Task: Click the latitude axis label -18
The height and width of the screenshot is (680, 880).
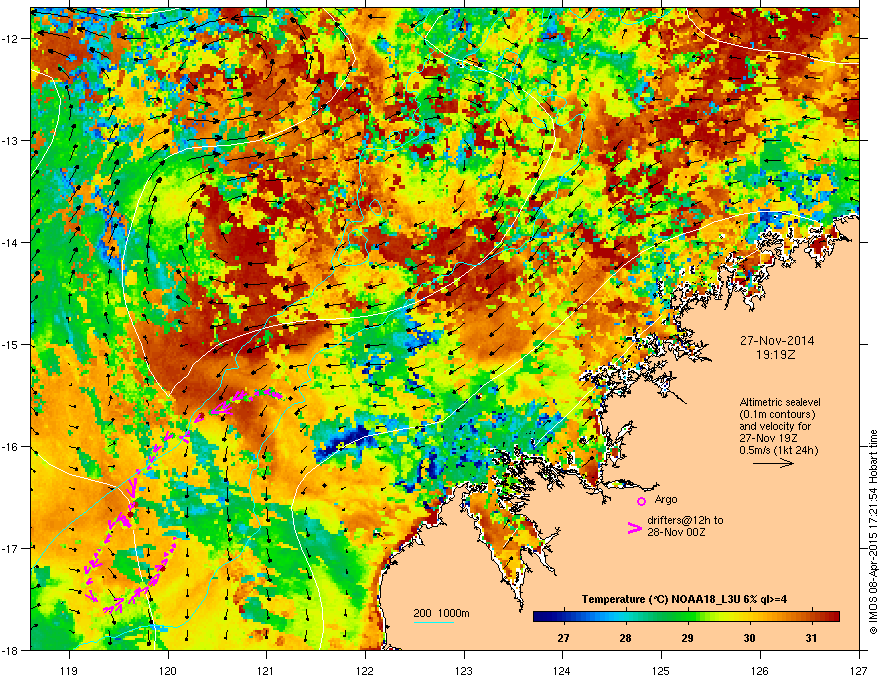Action: click(x=11, y=650)
